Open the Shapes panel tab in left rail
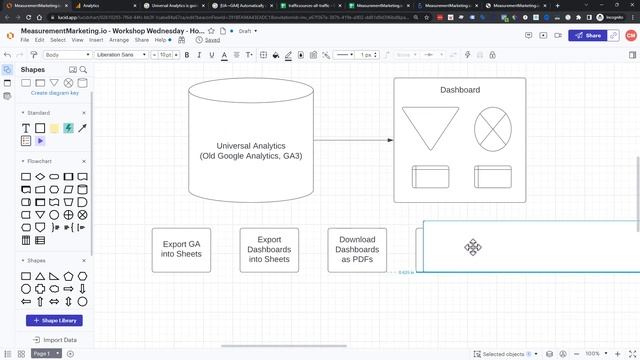The height and width of the screenshot is (360, 640). click(7, 70)
